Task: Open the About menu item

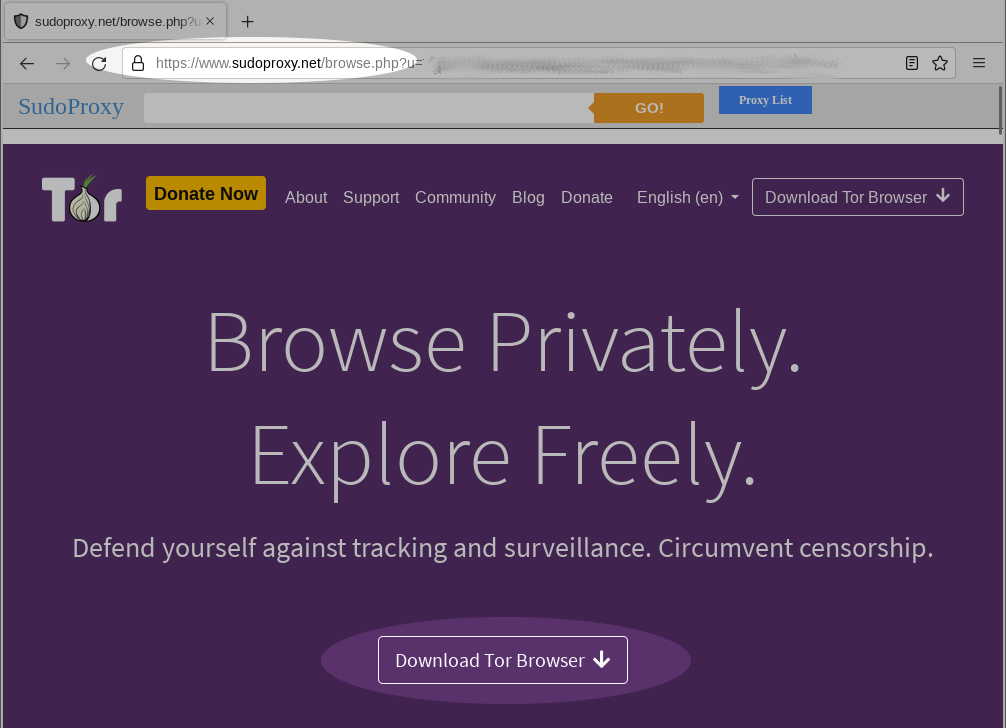Action: click(x=306, y=197)
